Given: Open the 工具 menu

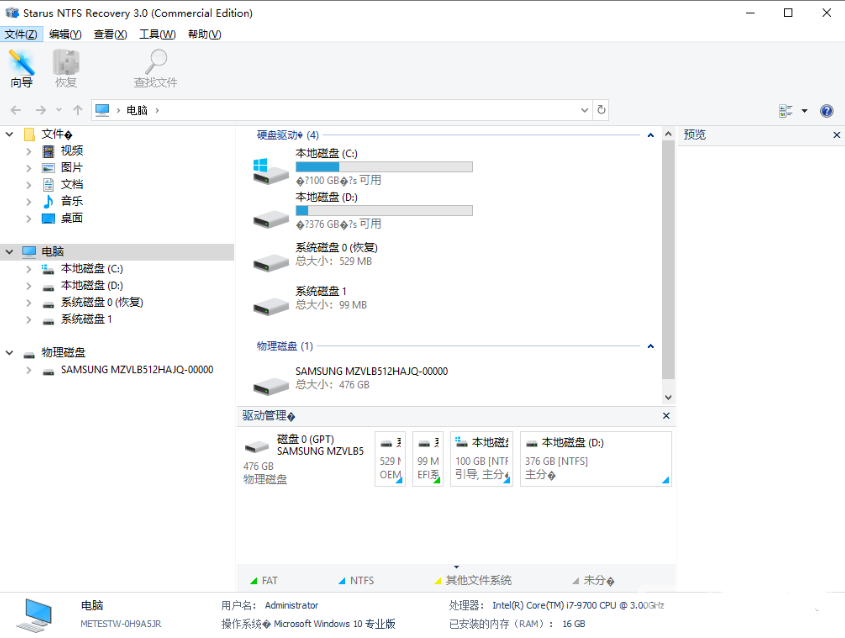Looking at the screenshot, I should click(157, 34).
